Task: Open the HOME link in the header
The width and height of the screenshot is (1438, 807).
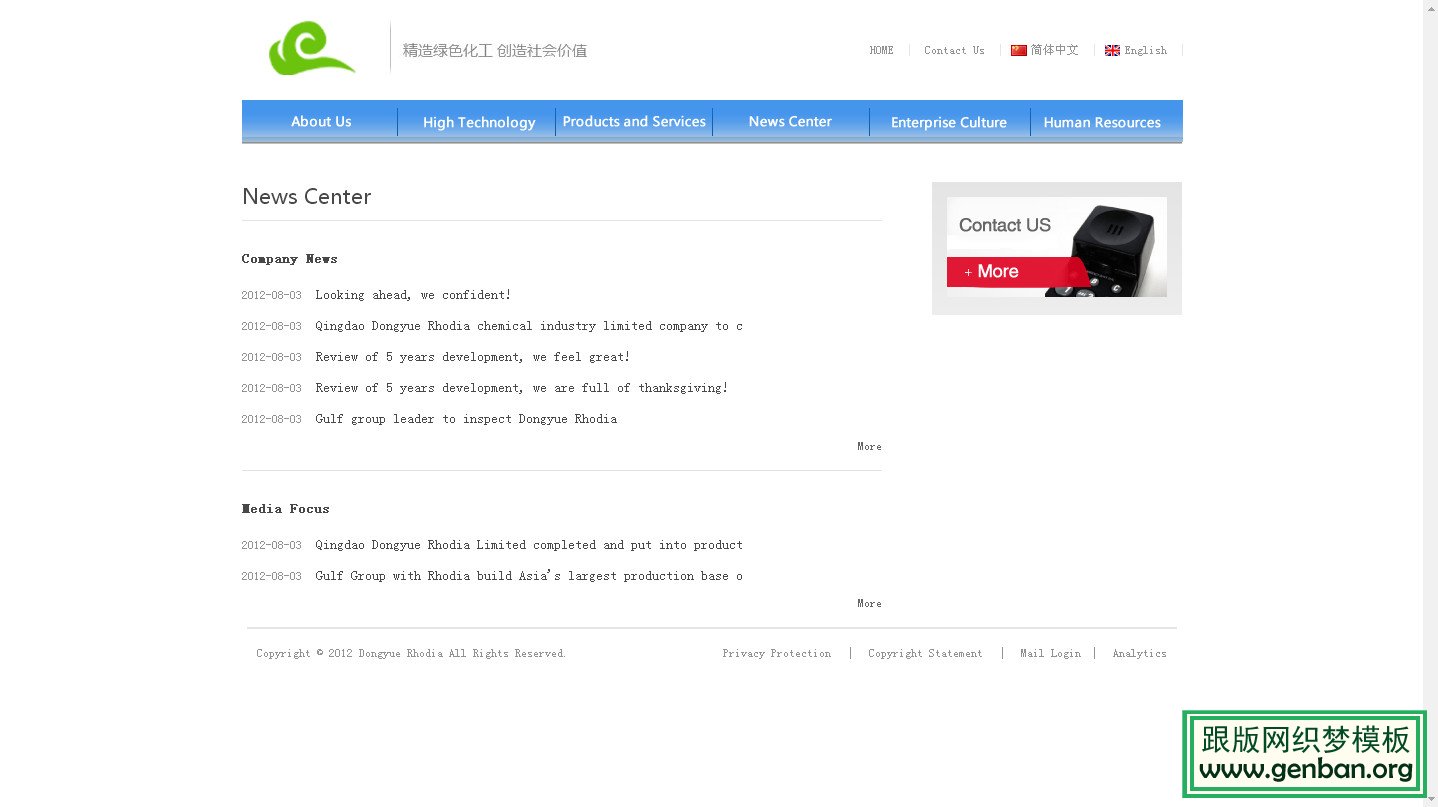Action: click(x=882, y=50)
